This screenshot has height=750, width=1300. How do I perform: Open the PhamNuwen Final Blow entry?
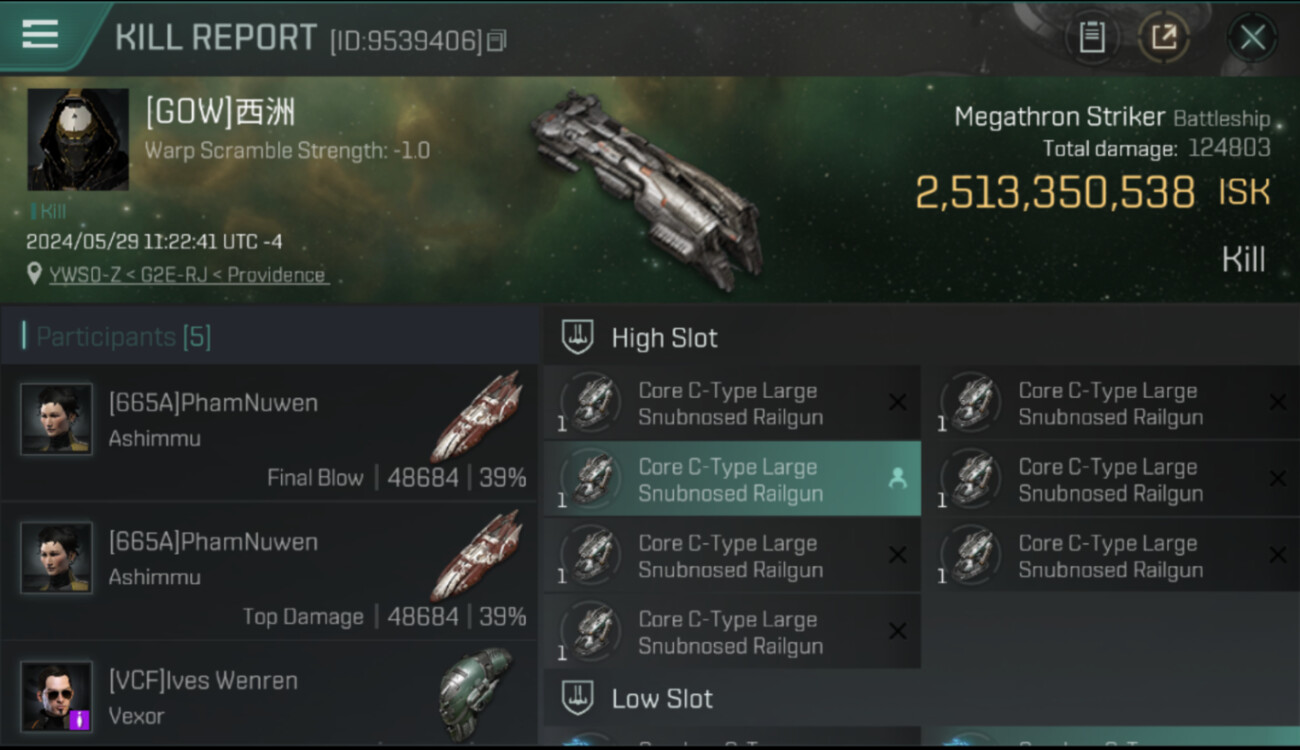(x=270, y=433)
